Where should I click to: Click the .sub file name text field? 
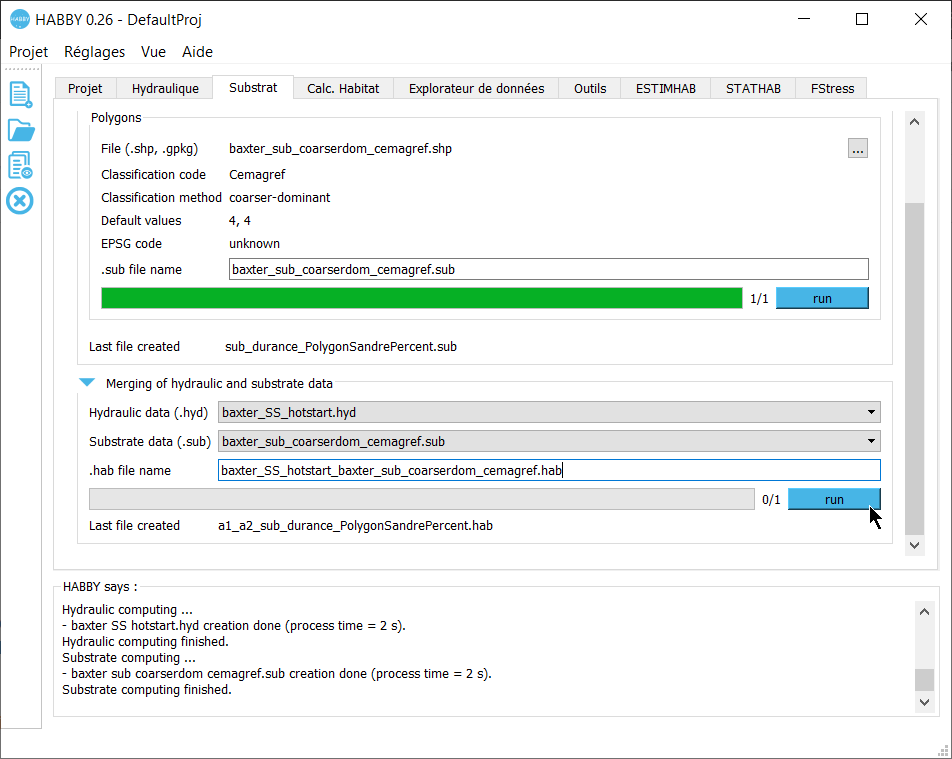point(548,269)
